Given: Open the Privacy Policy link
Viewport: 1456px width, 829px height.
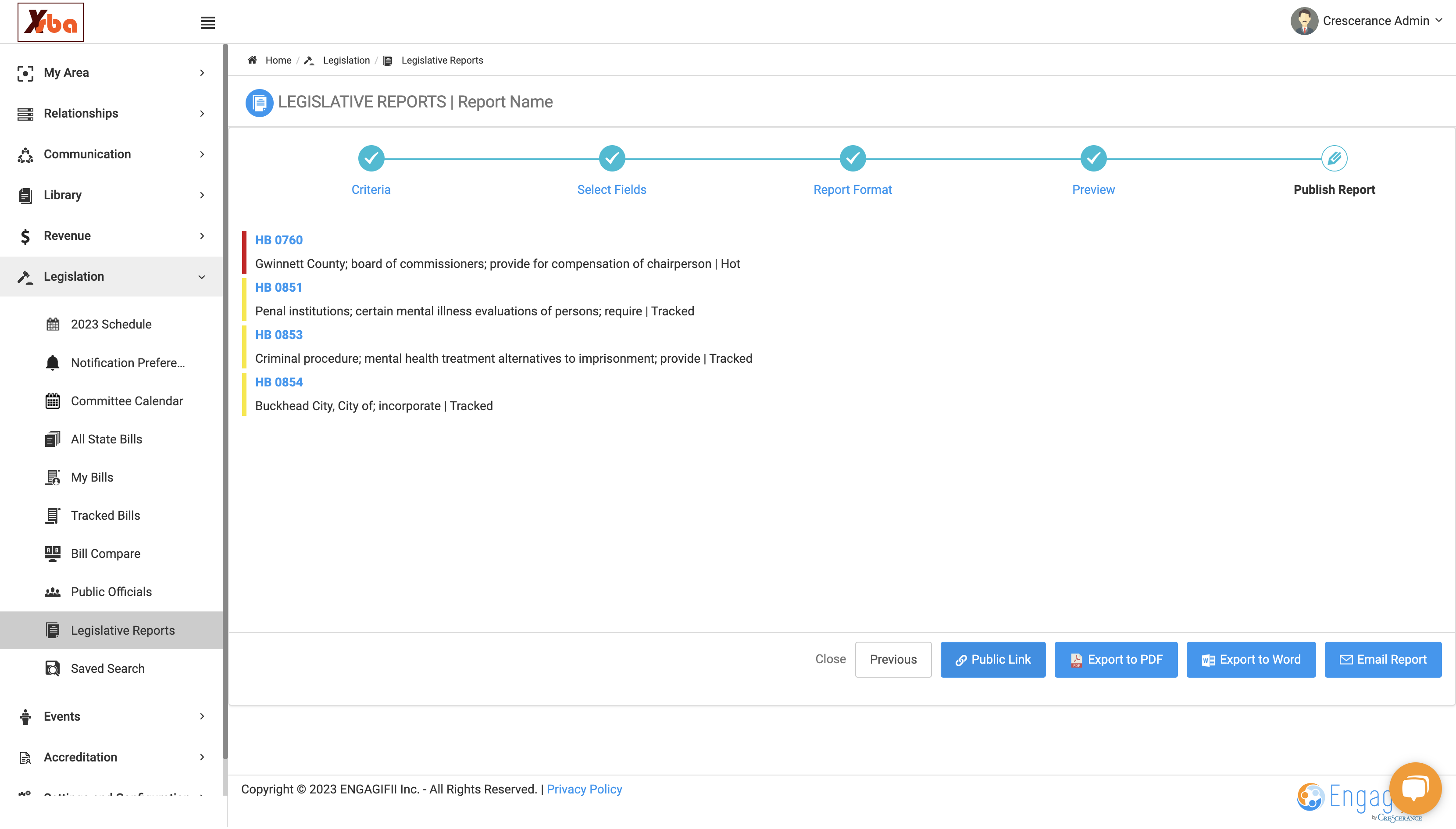Looking at the screenshot, I should coord(584,789).
